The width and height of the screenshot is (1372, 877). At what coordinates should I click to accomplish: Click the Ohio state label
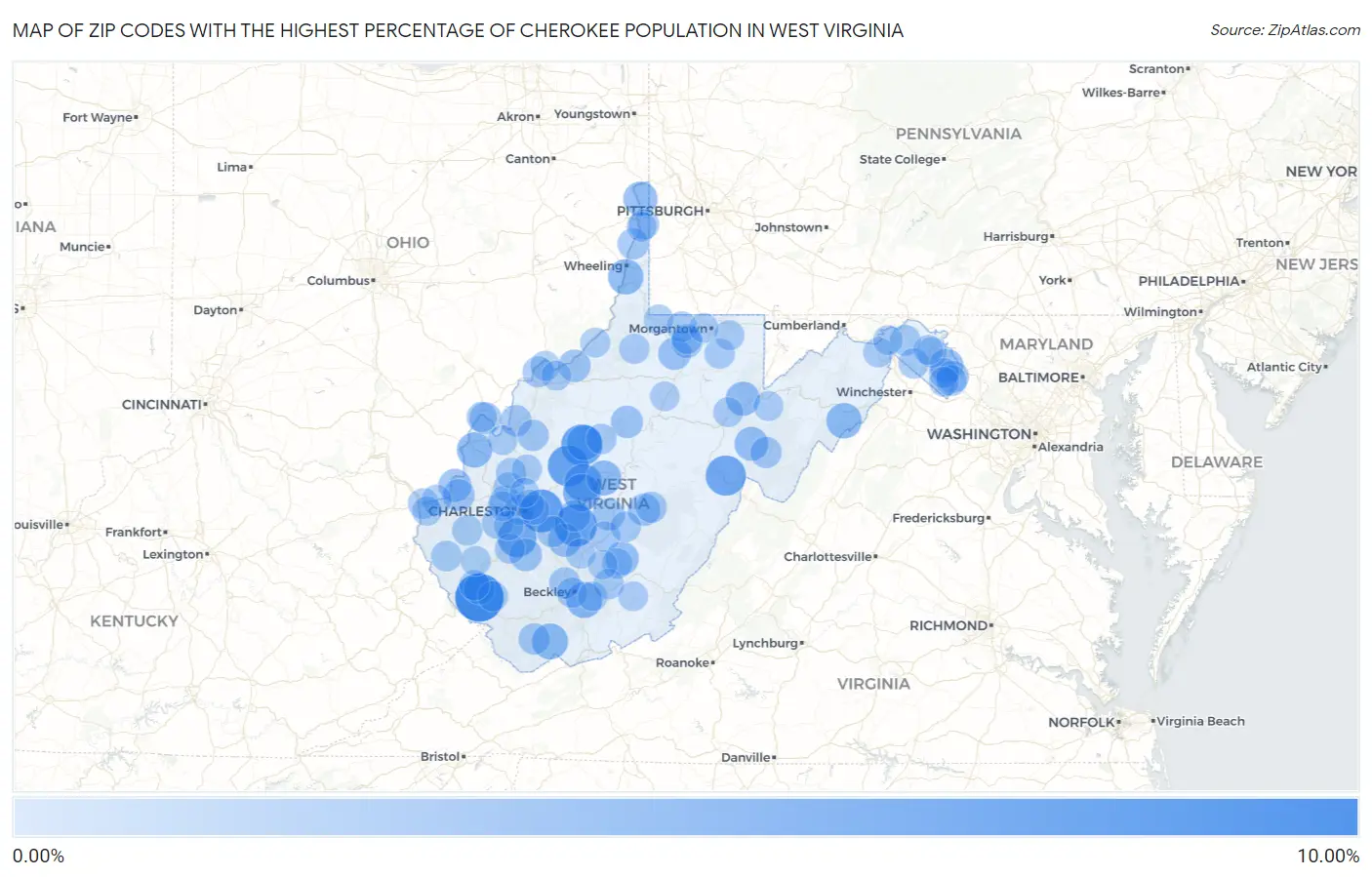408,243
